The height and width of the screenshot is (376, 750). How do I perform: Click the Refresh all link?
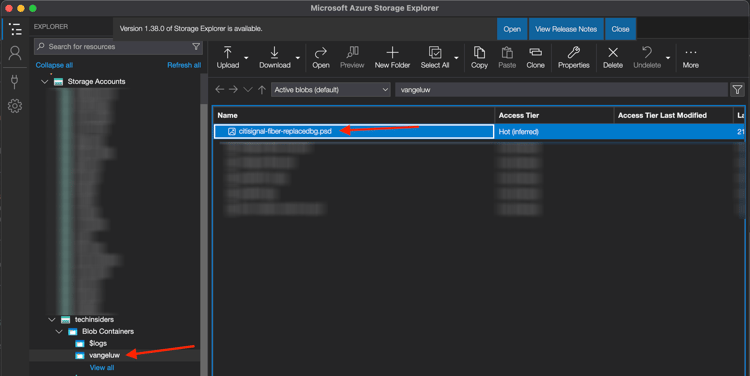coord(184,65)
